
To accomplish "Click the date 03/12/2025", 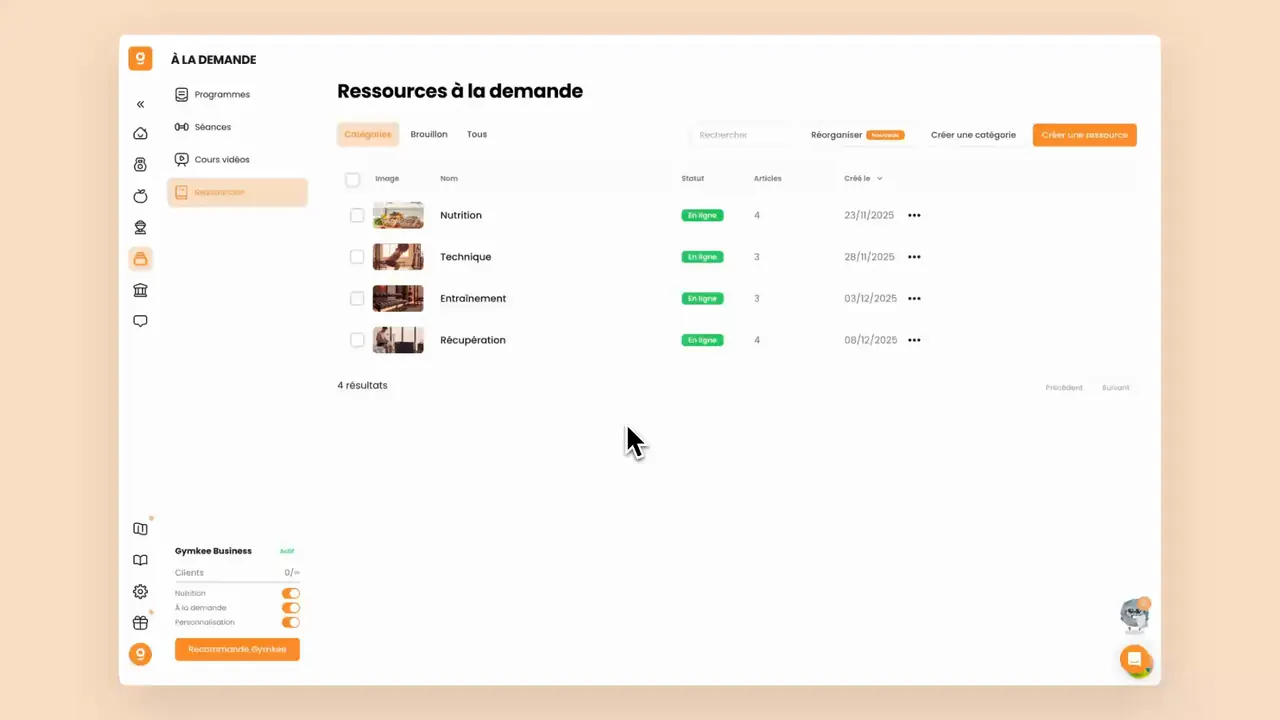I will pos(870,298).
